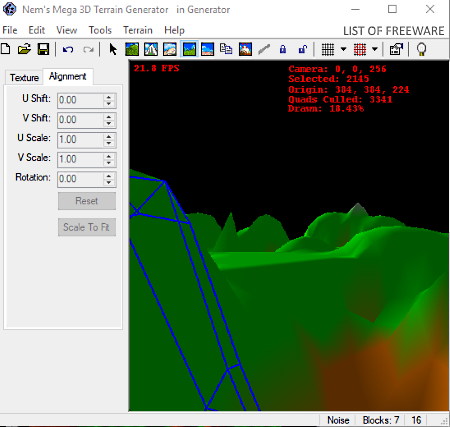Open the Help menu
This screenshot has height=427, width=450.
(x=174, y=30)
